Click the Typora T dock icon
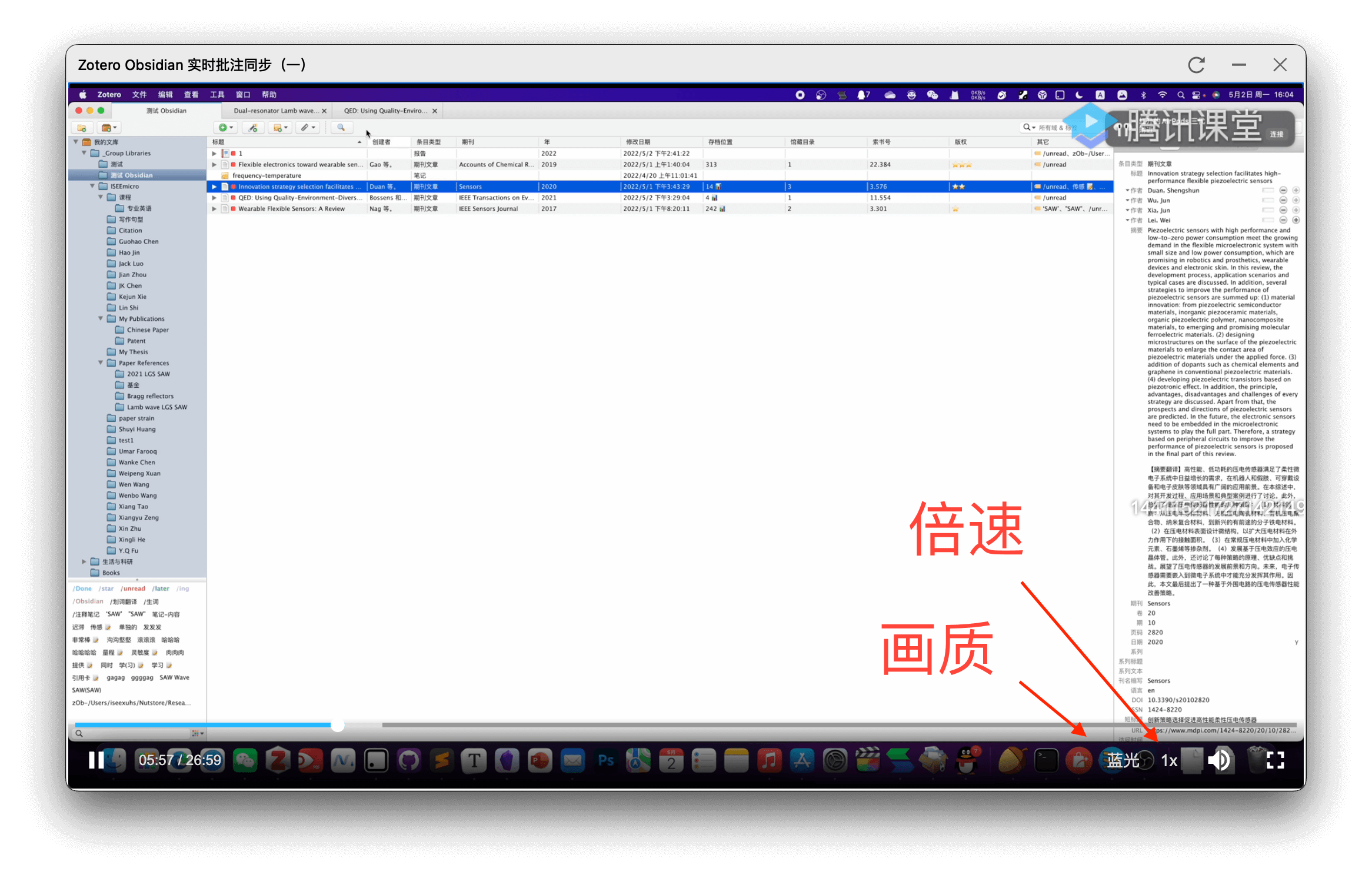1372x878 pixels. coord(474,760)
